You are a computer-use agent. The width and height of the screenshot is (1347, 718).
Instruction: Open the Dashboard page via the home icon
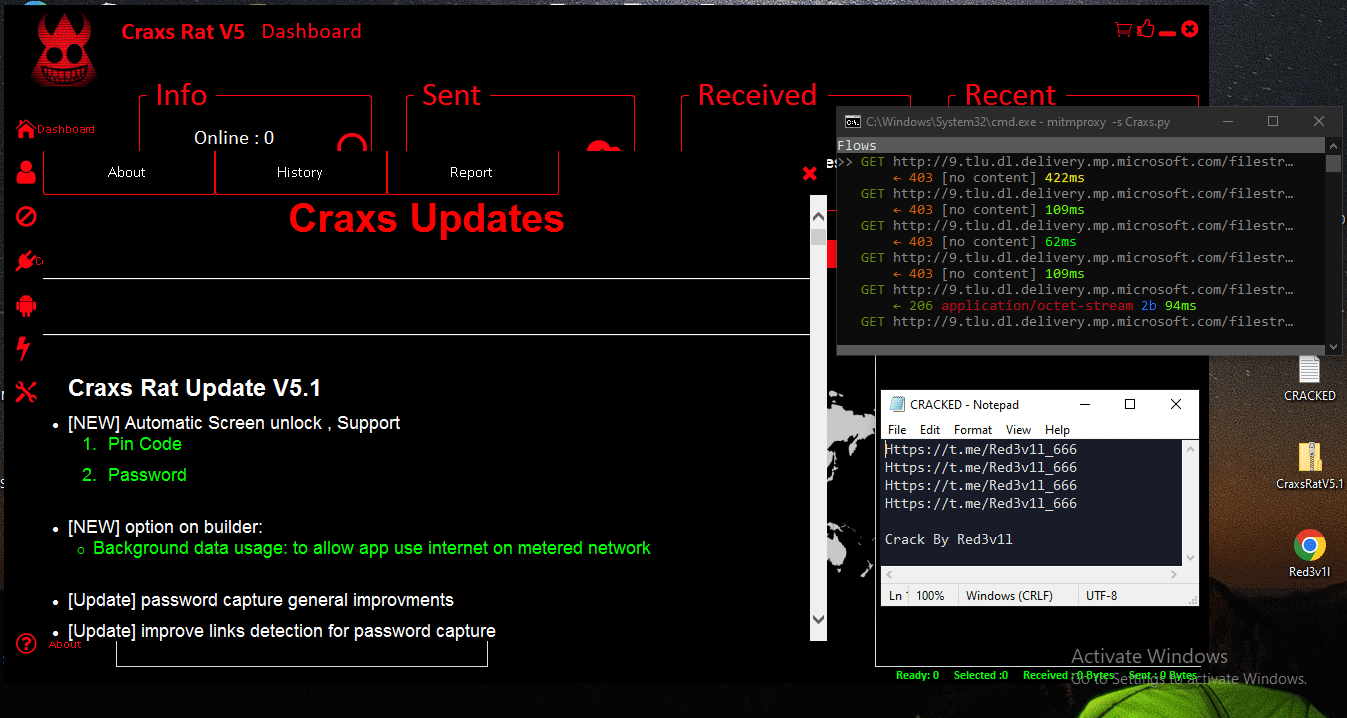coord(25,128)
